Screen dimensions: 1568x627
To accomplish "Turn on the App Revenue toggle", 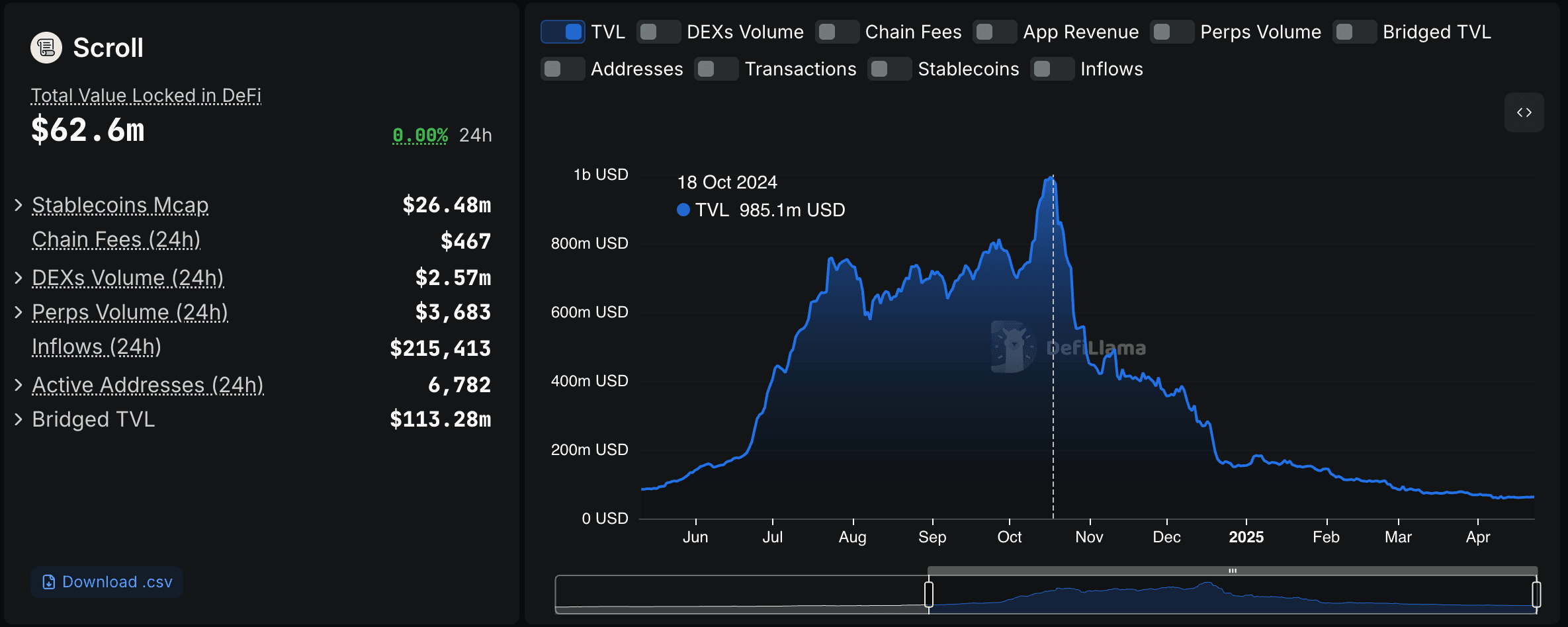I will (995, 32).
